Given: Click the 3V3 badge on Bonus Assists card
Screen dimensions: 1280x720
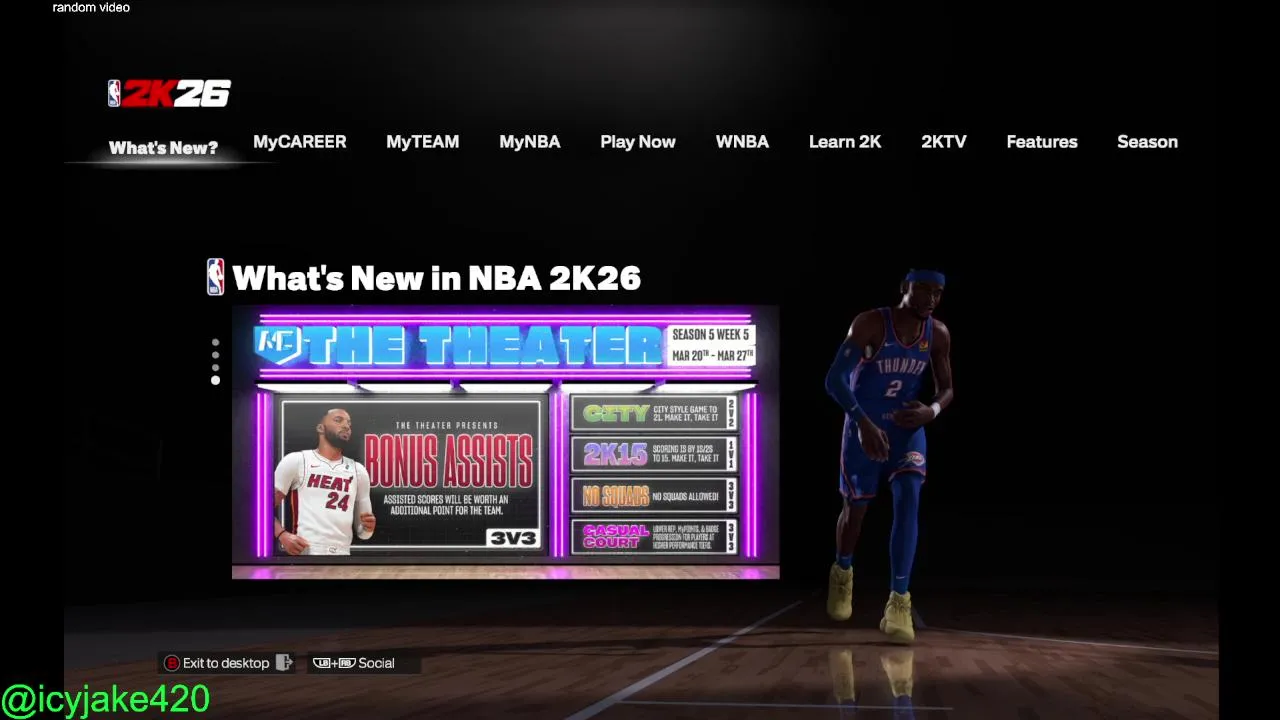Looking at the screenshot, I should coord(513,538).
